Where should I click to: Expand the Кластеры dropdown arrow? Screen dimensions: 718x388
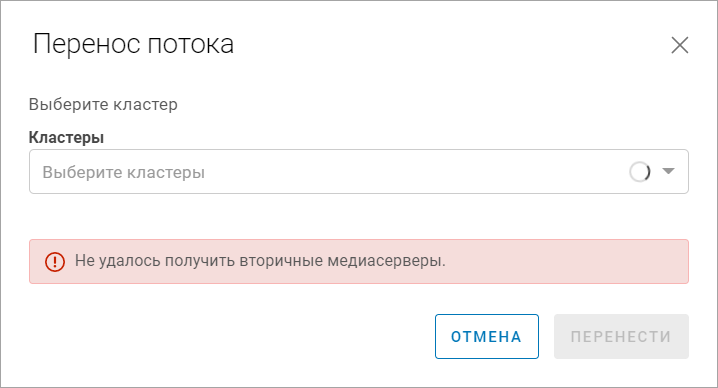(669, 171)
